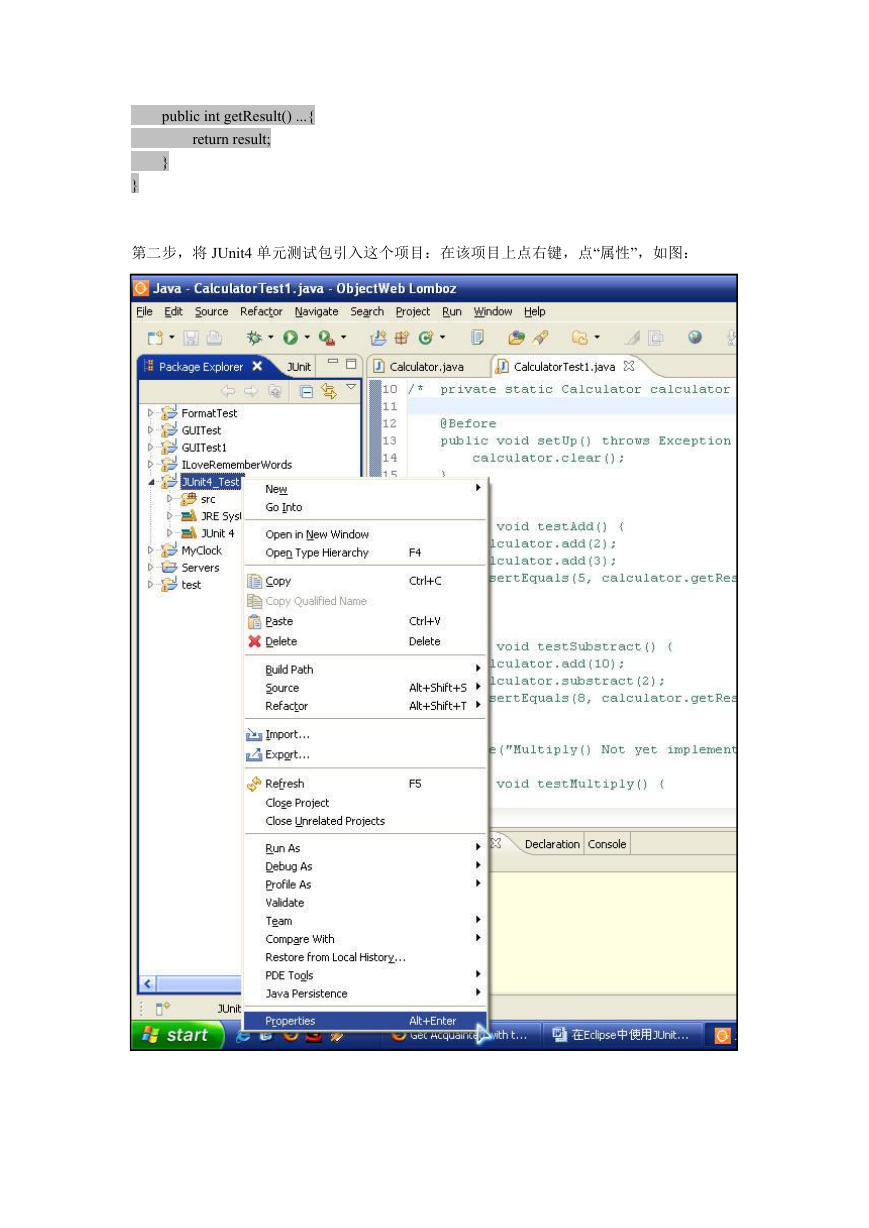Maximize the Package Explorer panel
The width and height of the screenshot is (869, 1228).
[351, 365]
